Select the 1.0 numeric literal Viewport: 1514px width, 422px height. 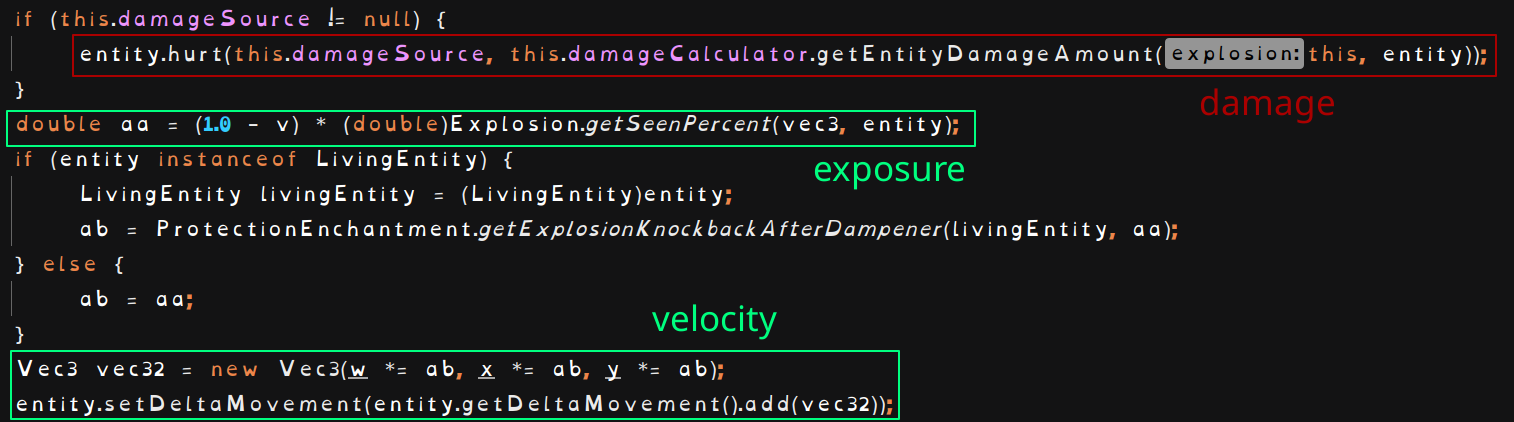click(x=217, y=125)
